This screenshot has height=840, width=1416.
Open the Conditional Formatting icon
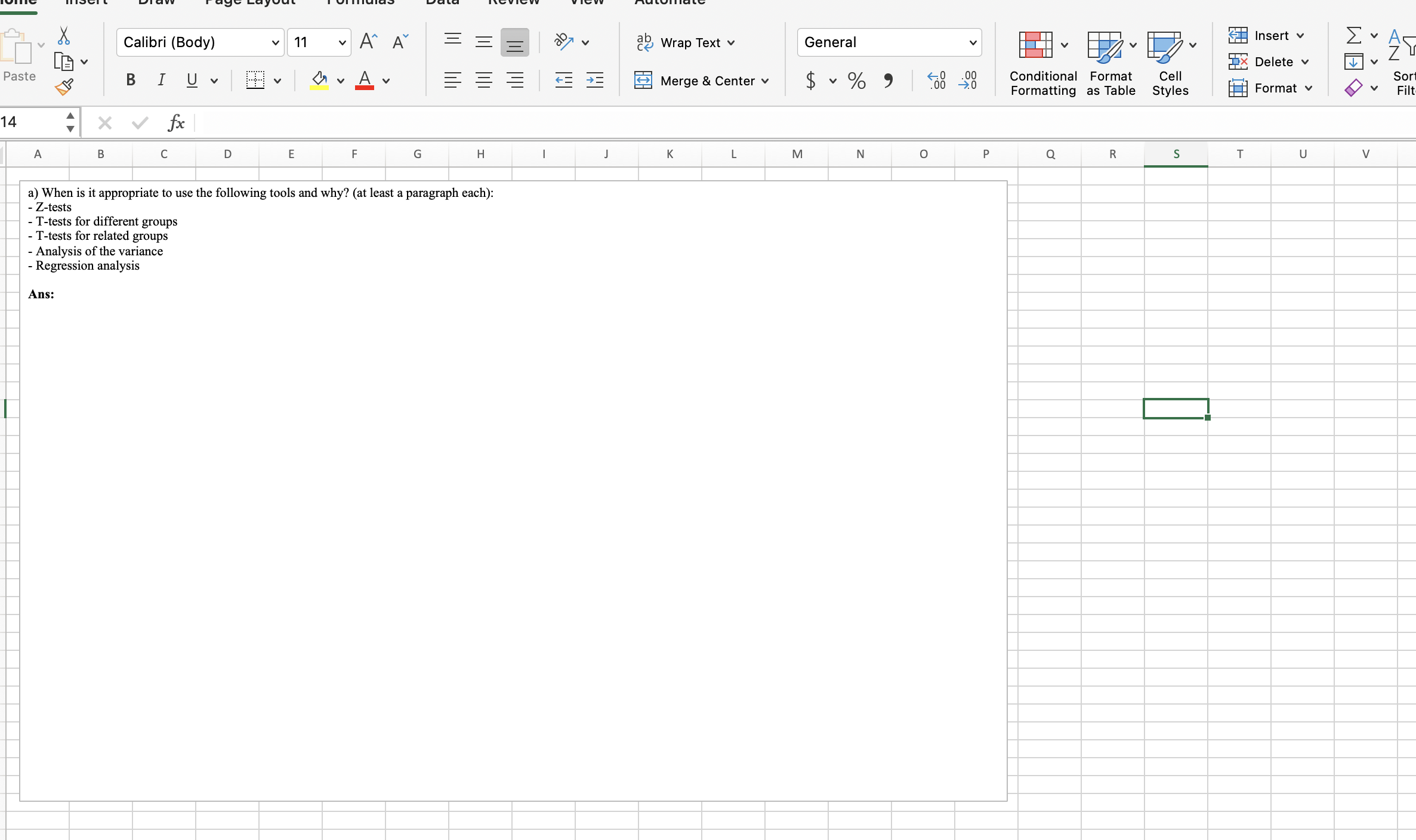1035,45
